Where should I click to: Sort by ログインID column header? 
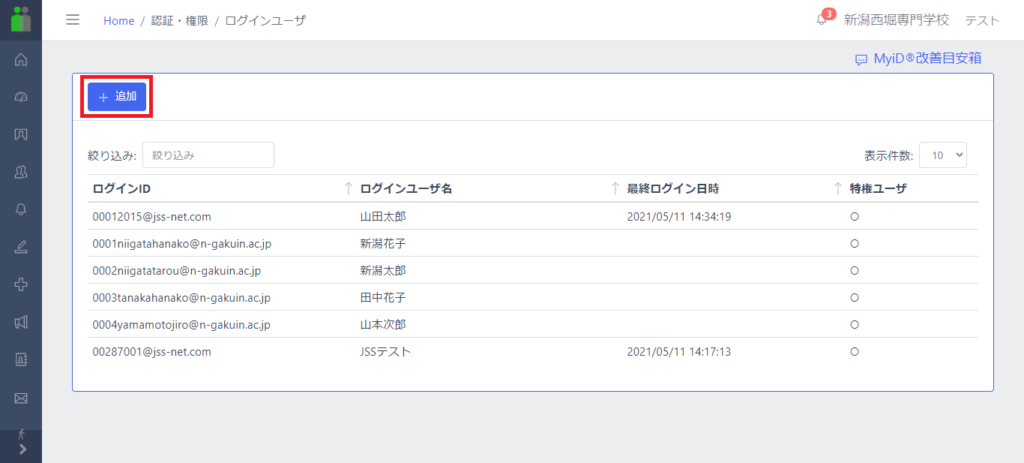coord(121,189)
